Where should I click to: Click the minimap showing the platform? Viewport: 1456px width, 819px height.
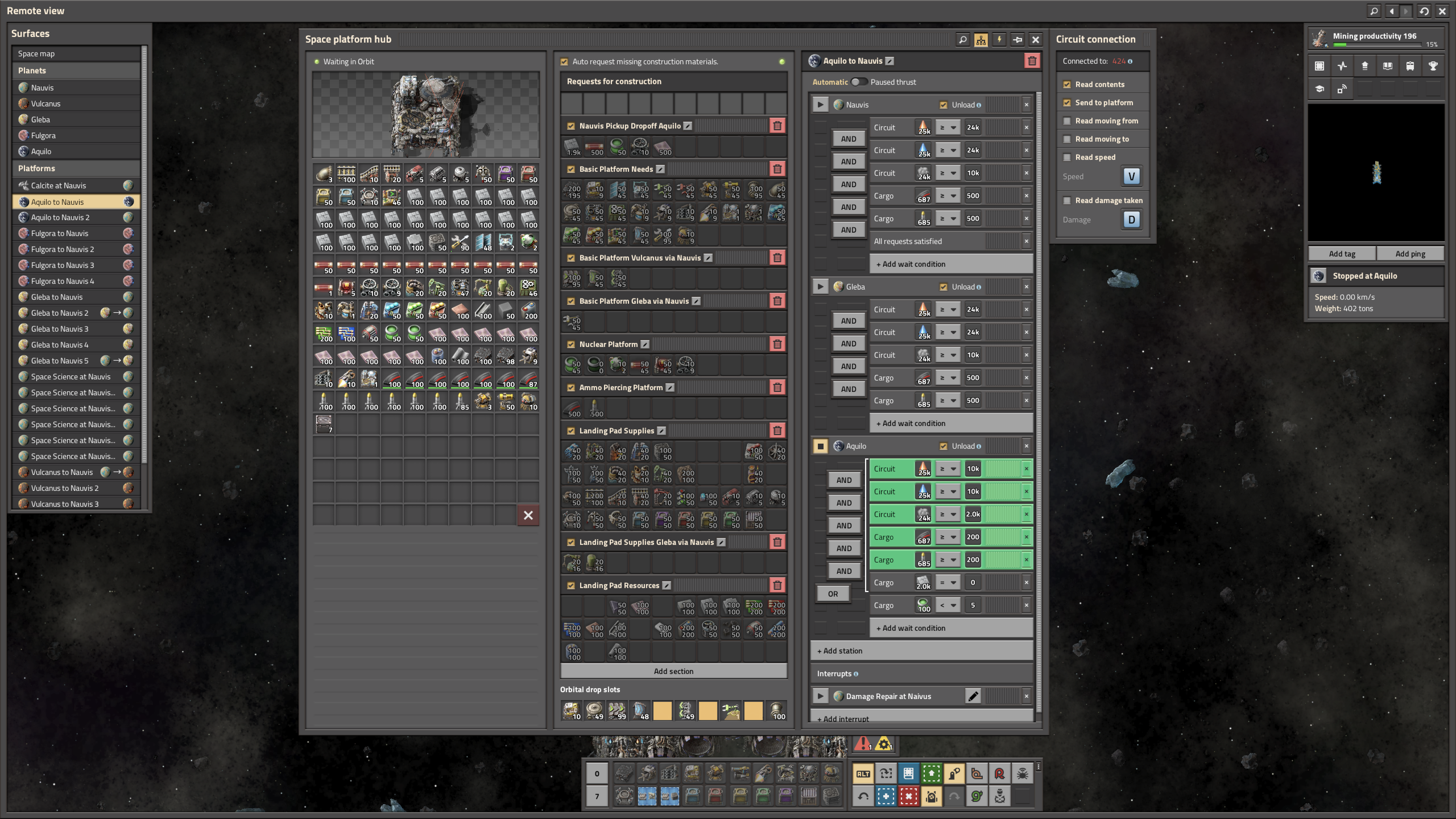click(1376, 173)
